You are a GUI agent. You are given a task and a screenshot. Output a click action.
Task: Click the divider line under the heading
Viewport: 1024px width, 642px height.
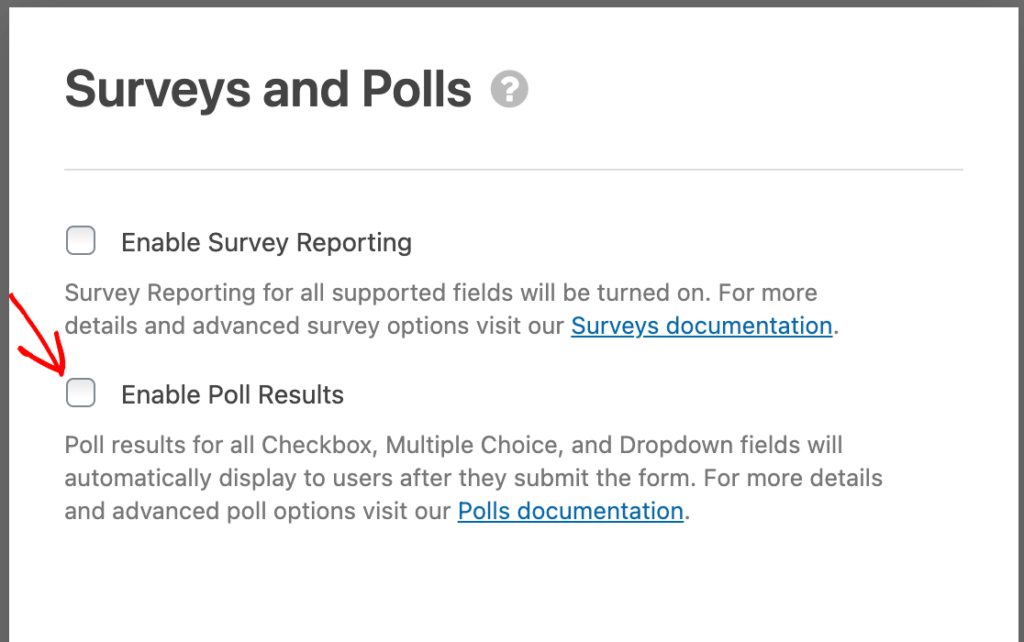[513, 168]
